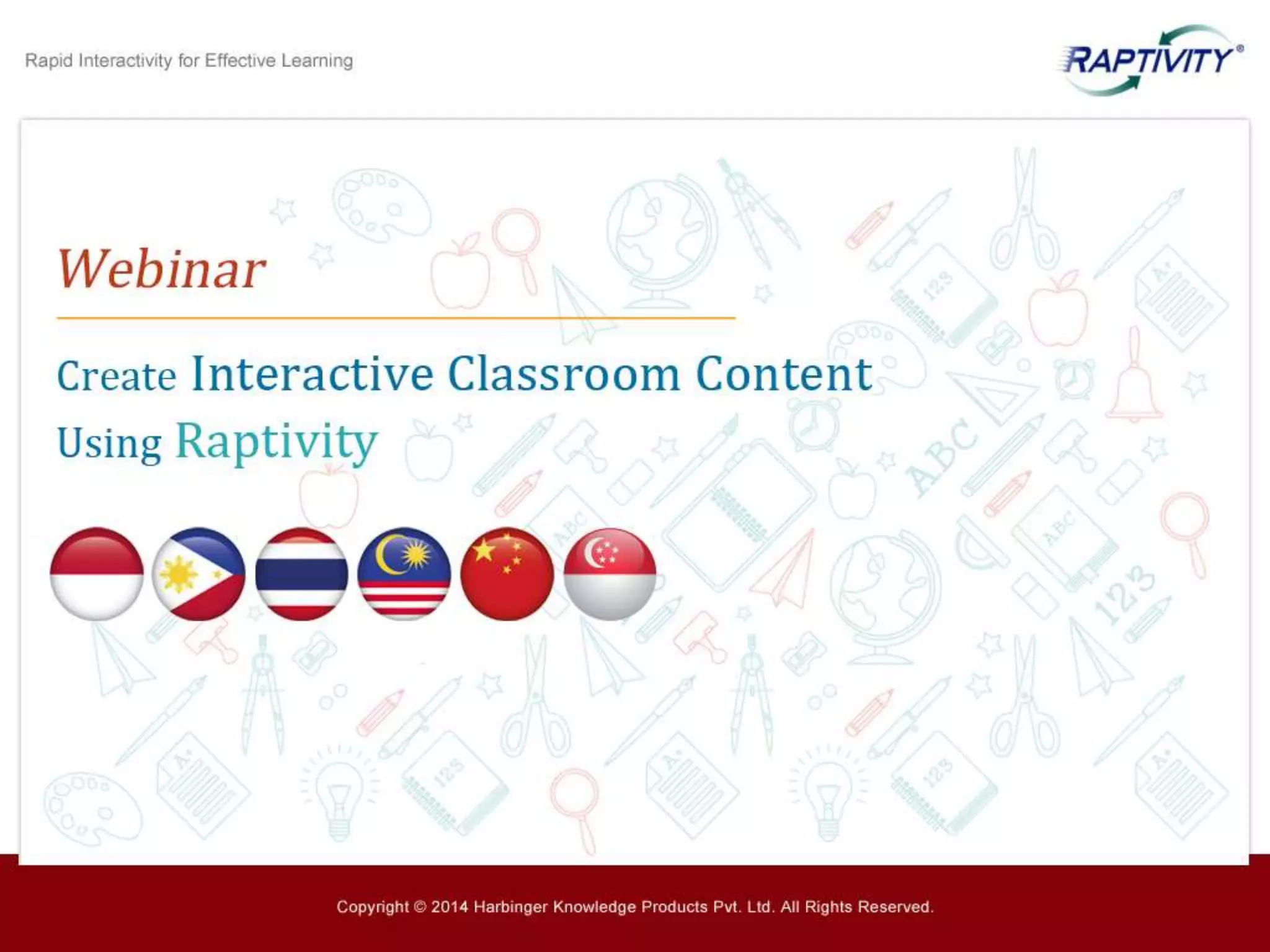The width and height of the screenshot is (1270, 952).
Task: Click the 'Rapid Interactivity for Effective Learning' tagline
Action: pos(189,61)
